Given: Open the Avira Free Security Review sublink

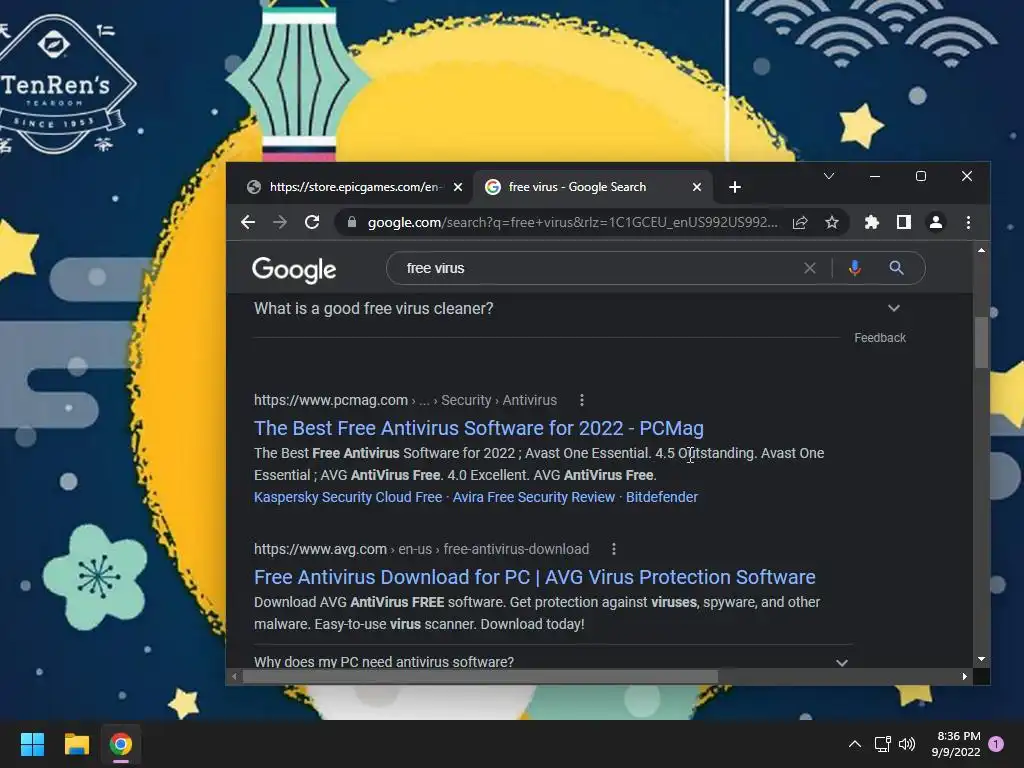Looking at the screenshot, I should (534, 497).
